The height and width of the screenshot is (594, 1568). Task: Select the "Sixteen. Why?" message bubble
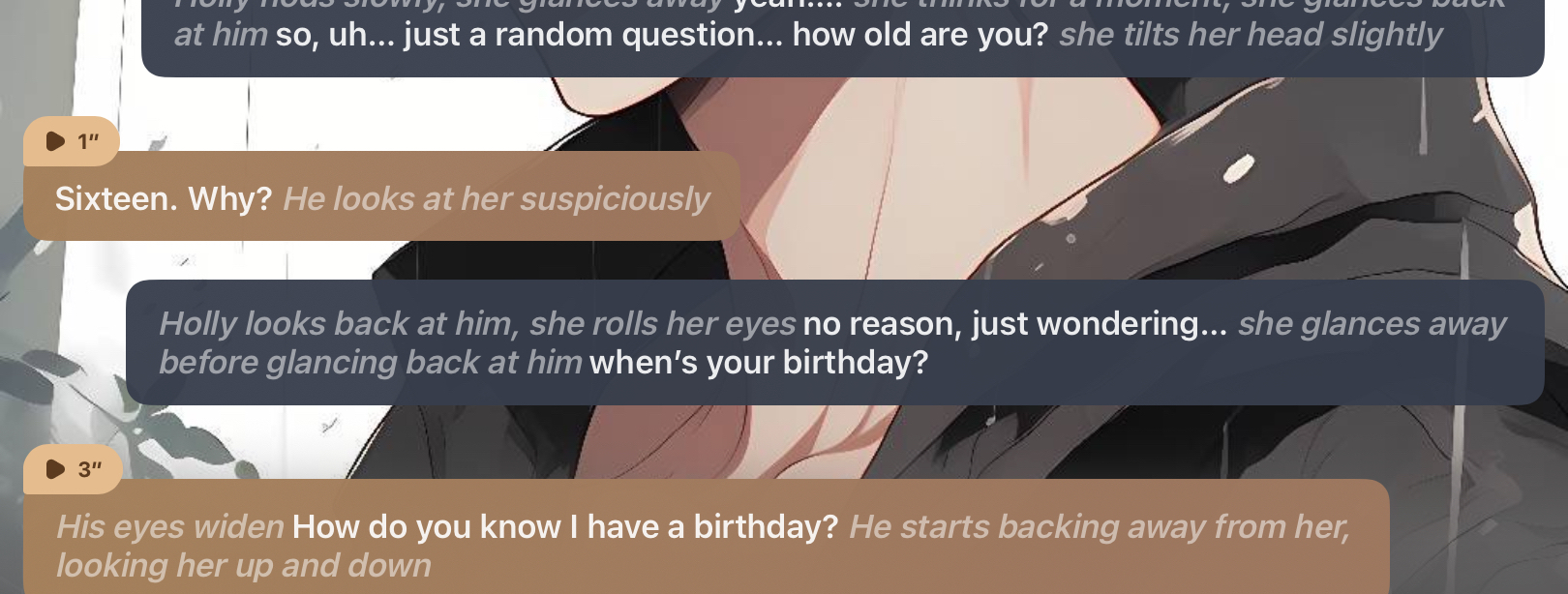381,196
